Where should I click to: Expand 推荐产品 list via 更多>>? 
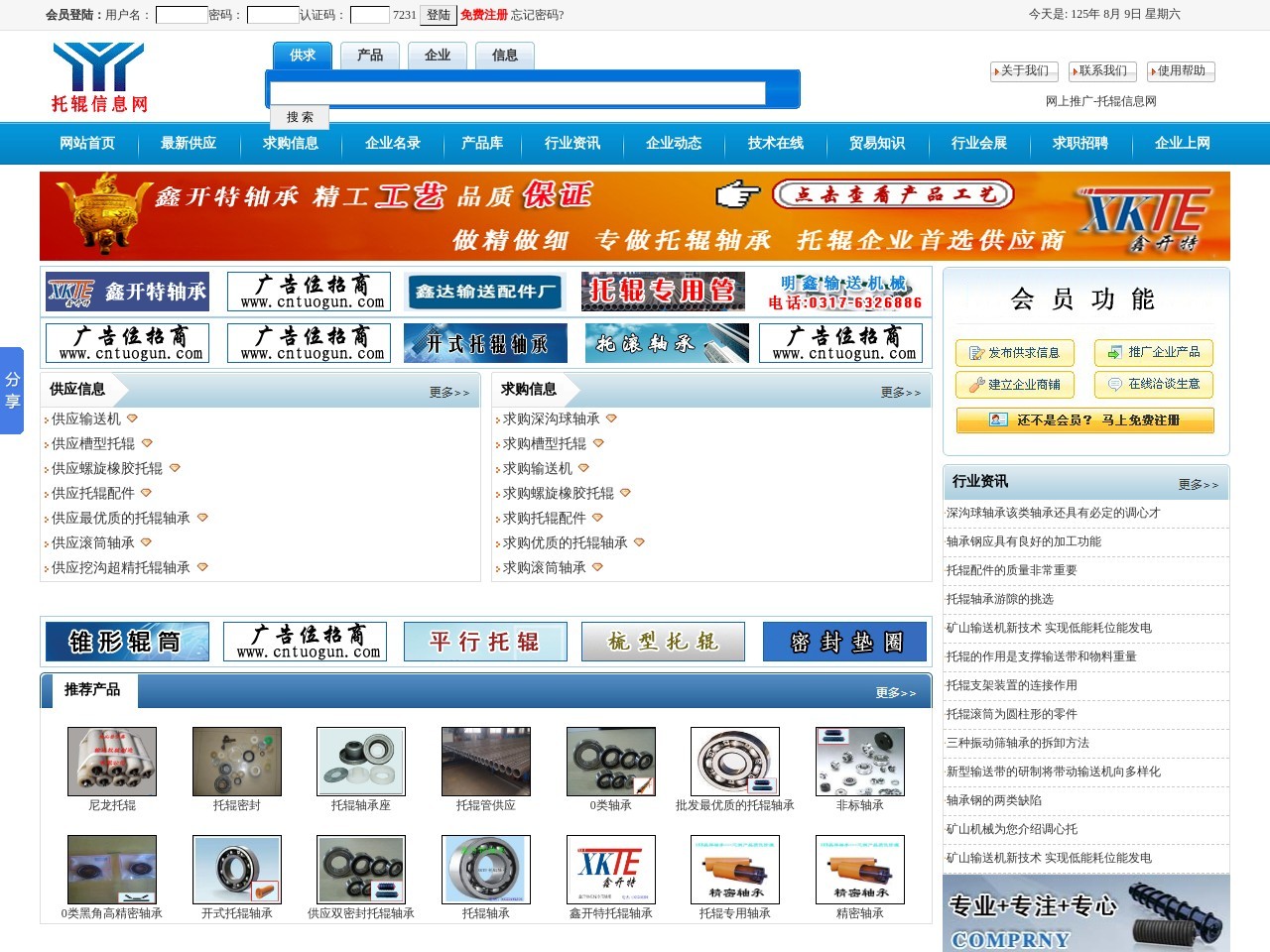click(897, 692)
